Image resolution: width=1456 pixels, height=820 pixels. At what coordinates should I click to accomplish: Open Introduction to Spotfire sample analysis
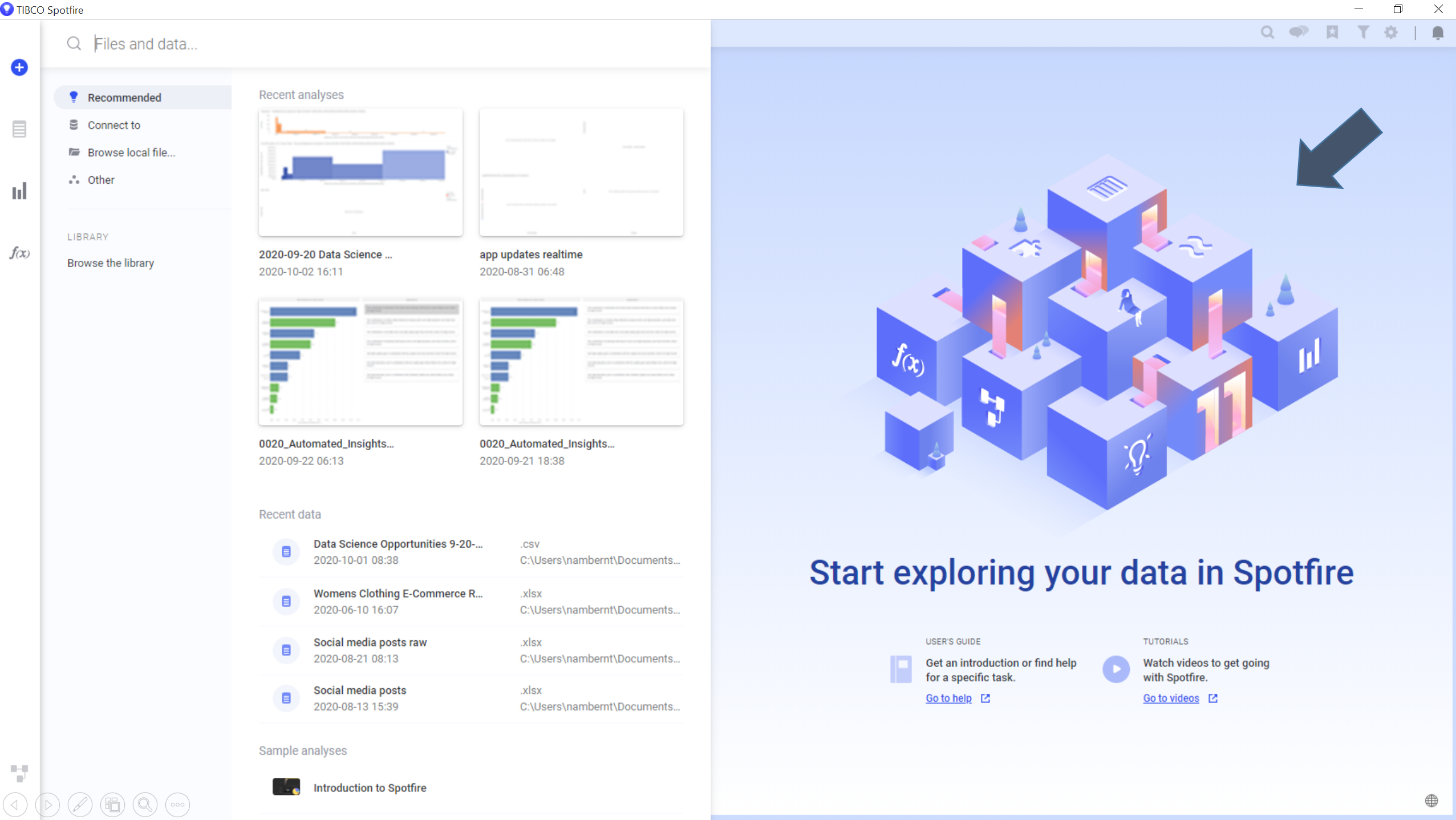pos(471,787)
